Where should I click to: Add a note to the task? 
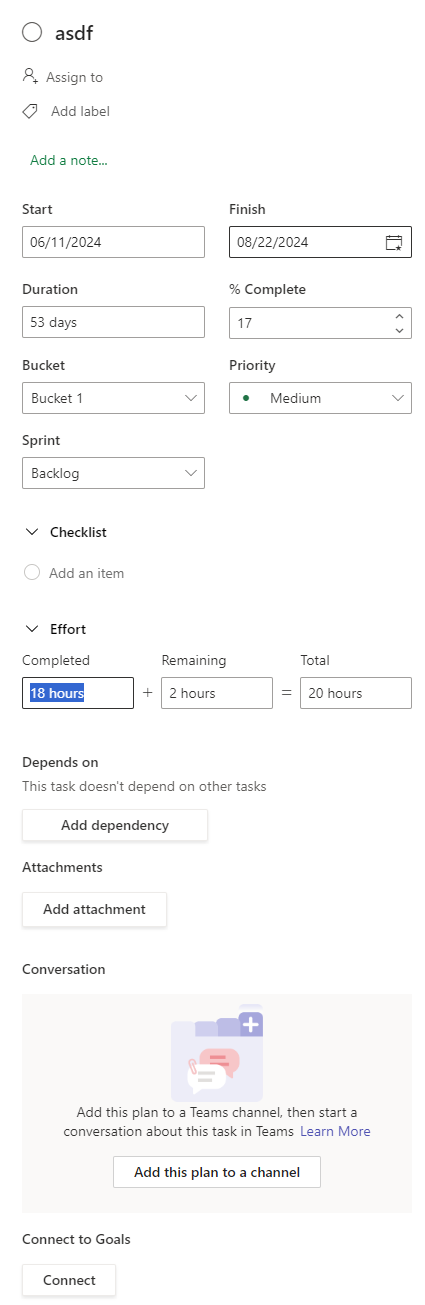(x=69, y=160)
